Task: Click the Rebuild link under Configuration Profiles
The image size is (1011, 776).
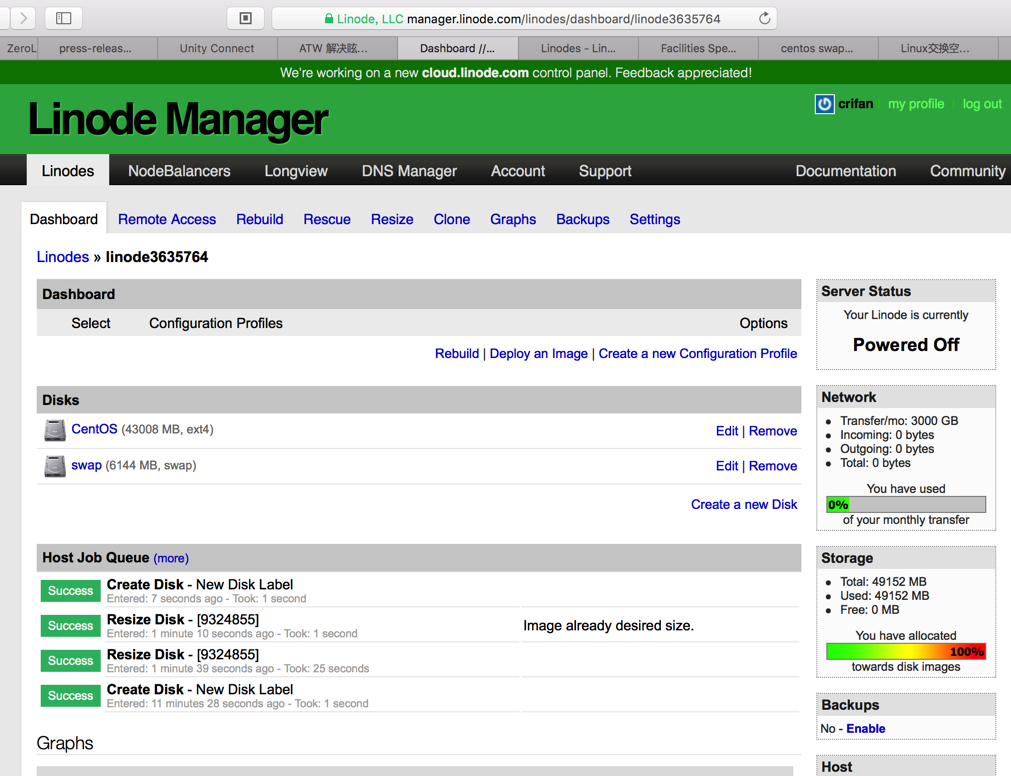Action: point(456,353)
